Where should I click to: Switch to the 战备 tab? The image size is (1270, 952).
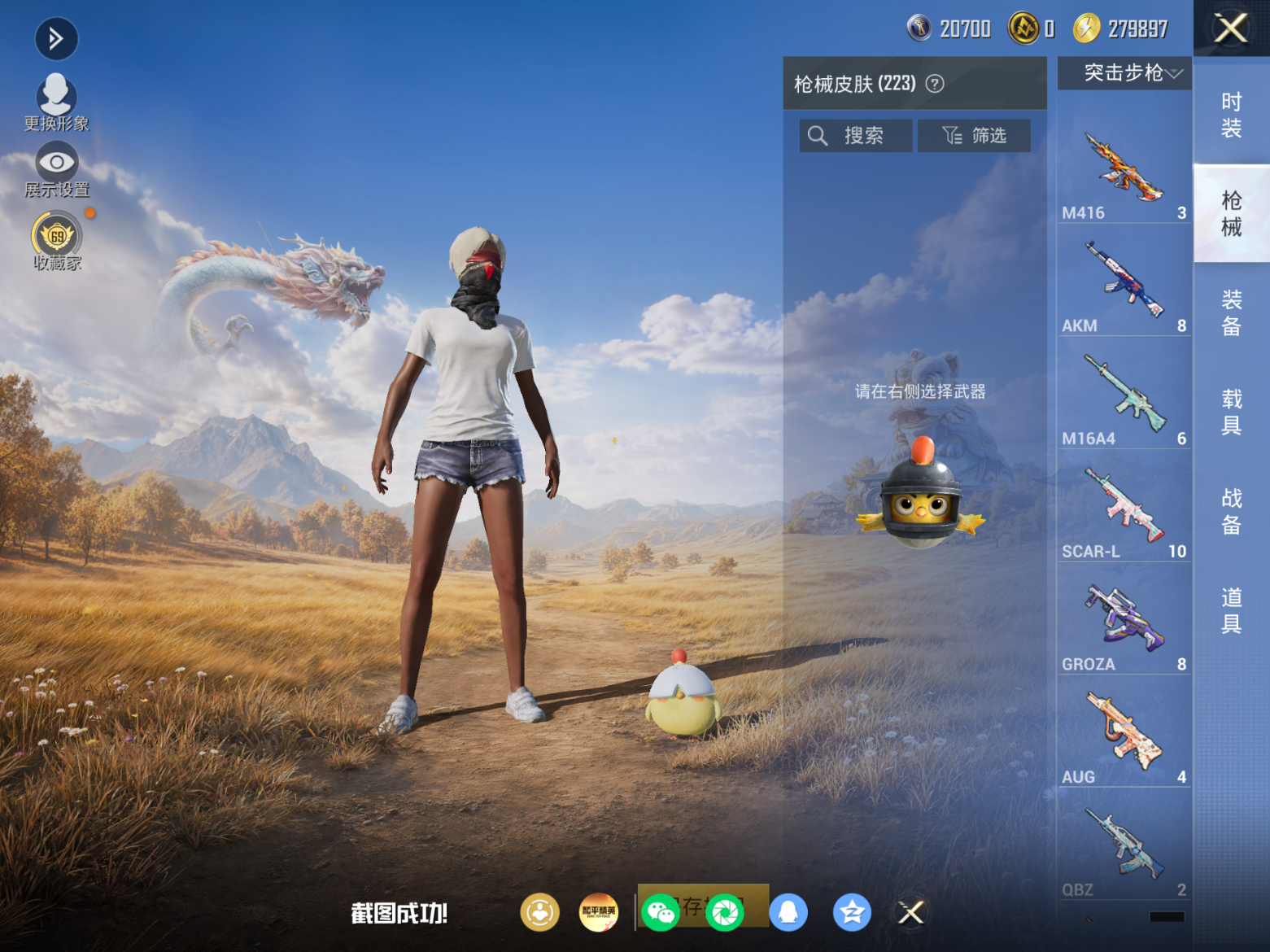(x=1232, y=511)
